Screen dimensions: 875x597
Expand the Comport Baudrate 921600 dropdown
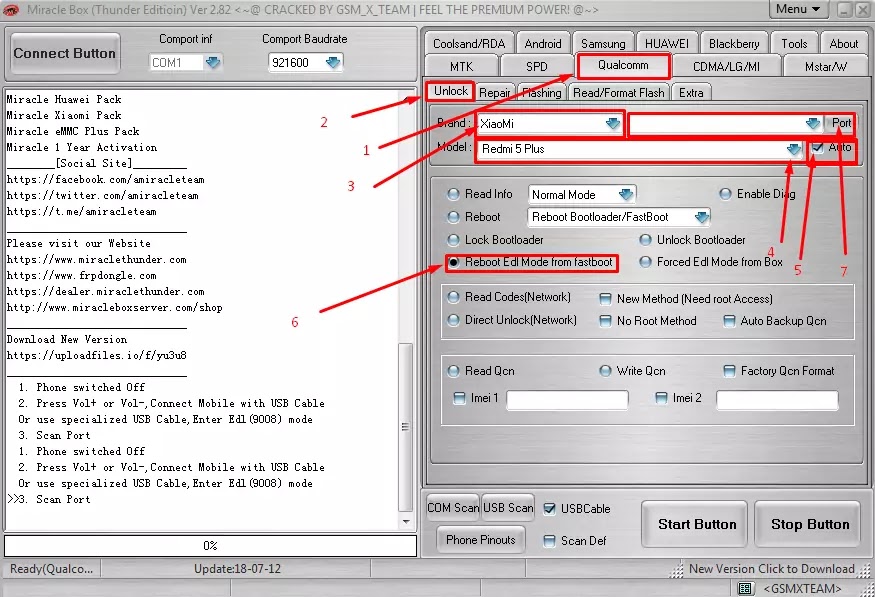(x=333, y=62)
